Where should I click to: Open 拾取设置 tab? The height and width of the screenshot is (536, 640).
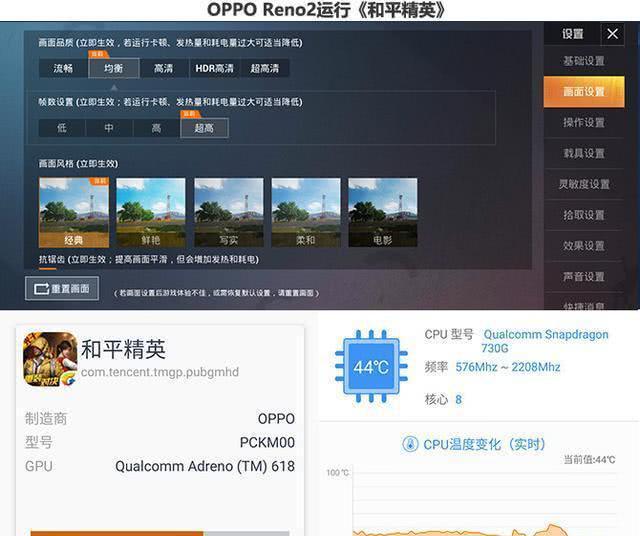(x=584, y=215)
